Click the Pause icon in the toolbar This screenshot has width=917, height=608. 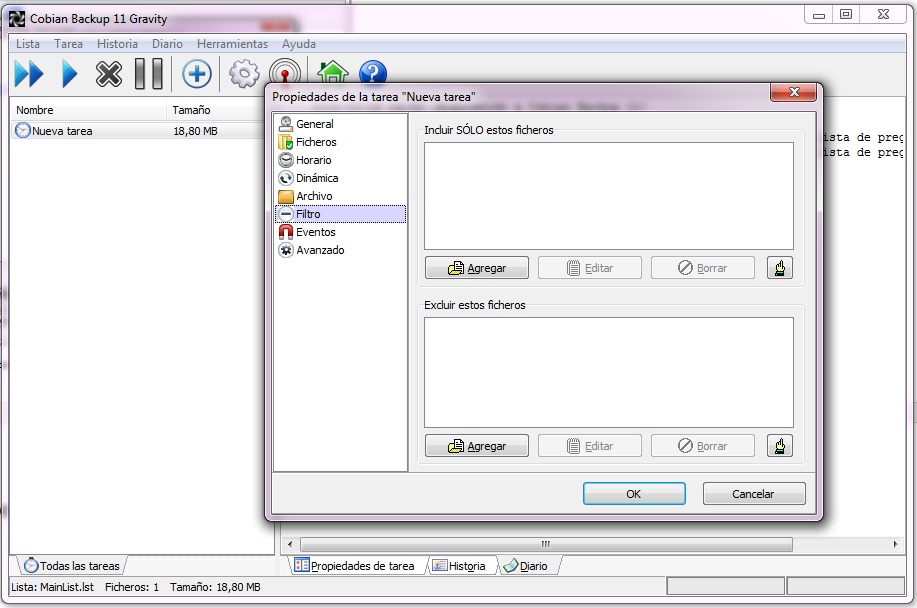point(148,74)
